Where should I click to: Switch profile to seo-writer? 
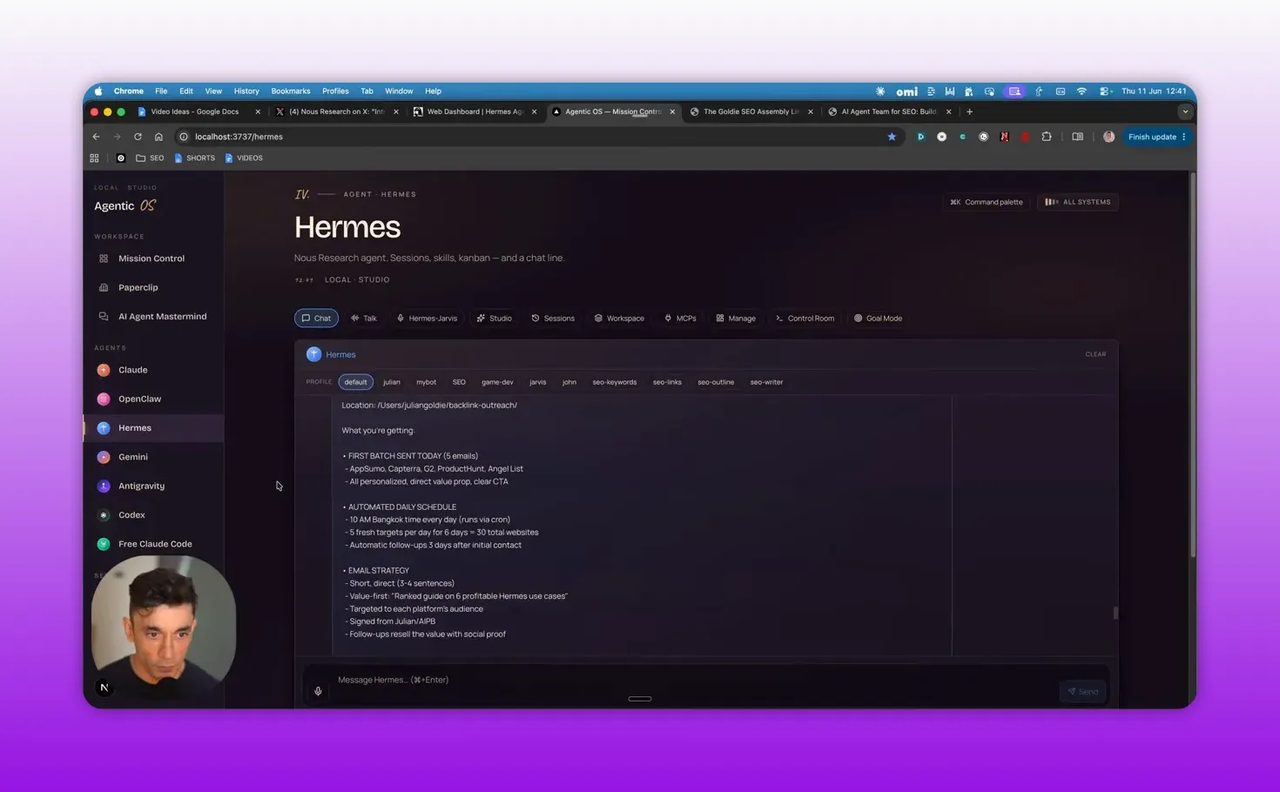(767, 382)
